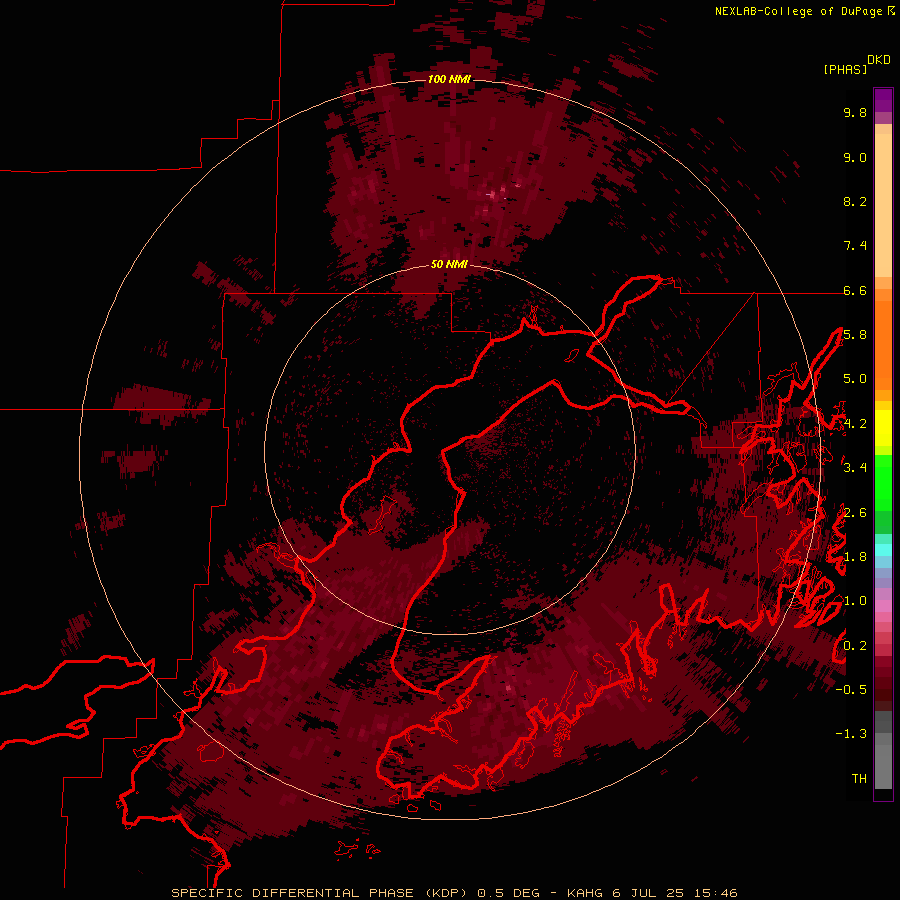Click the yellow segment of the color bar

tap(883, 428)
